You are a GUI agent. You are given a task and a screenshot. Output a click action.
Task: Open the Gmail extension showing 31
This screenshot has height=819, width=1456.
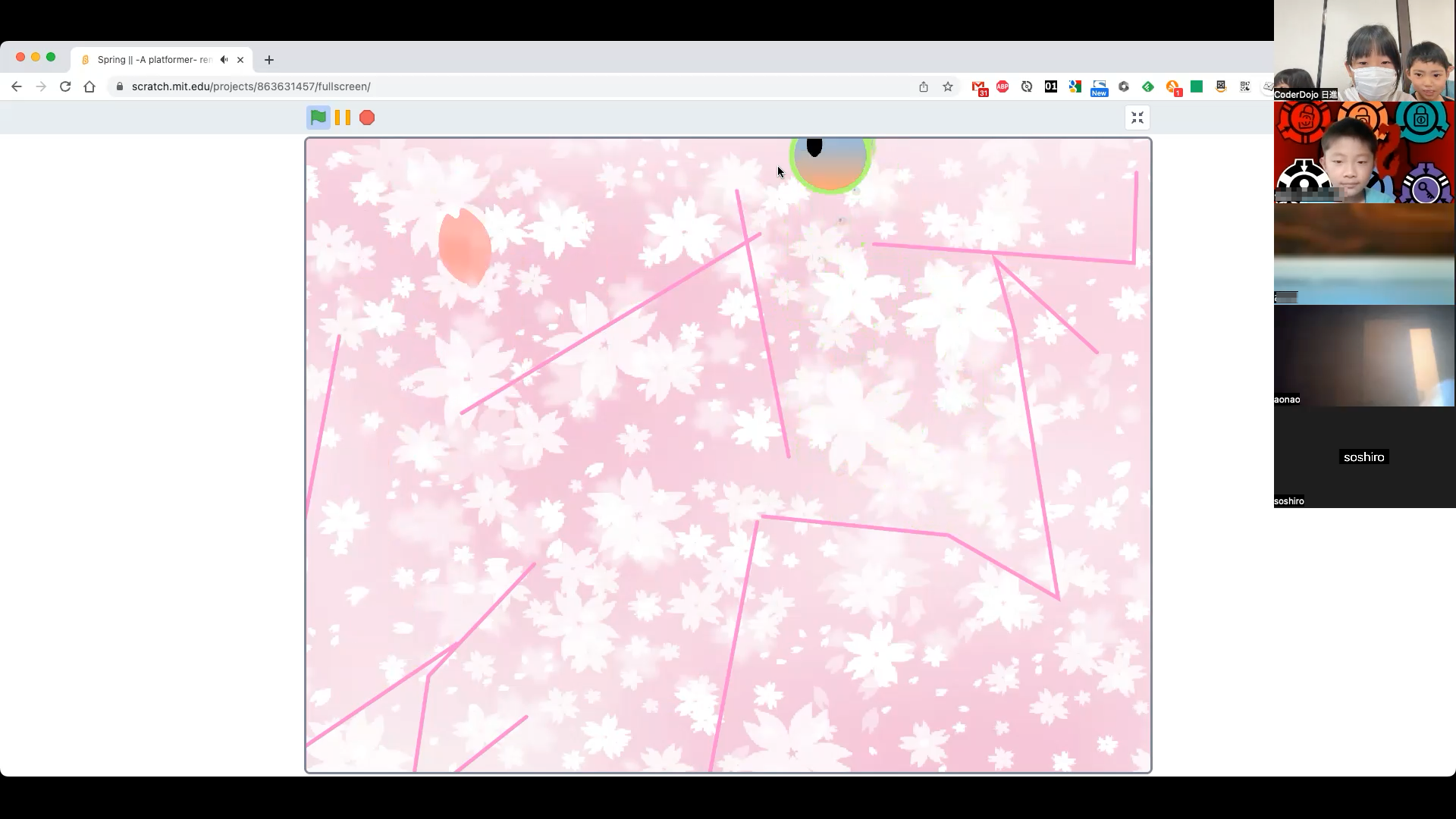tap(979, 87)
